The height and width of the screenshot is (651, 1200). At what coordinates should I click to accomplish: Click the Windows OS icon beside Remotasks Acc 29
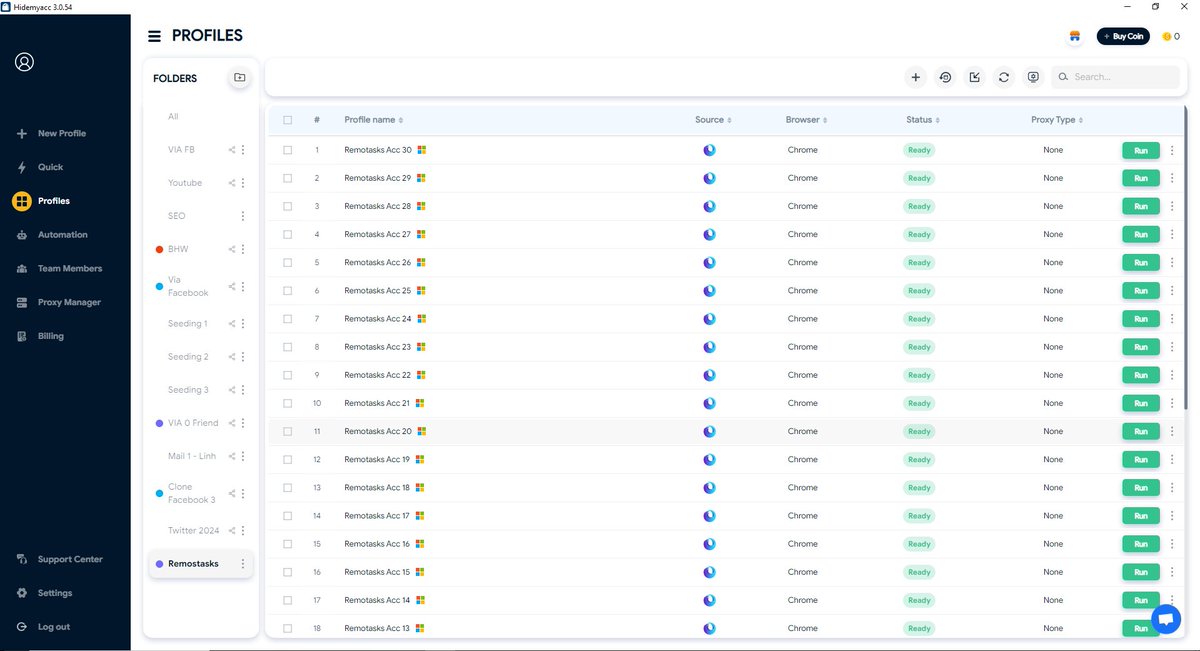pyautogui.click(x=421, y=178)
